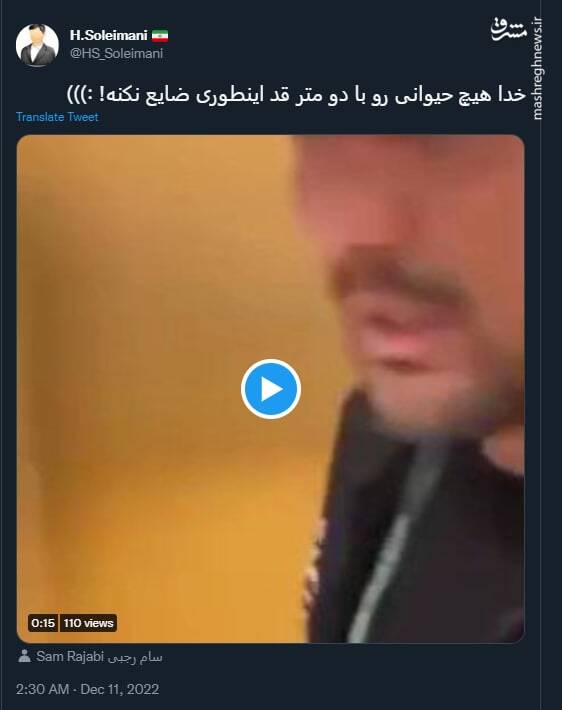The image size is (562, 710).
Task: Select the H.Soleimani display name
Action: [109, 35]
